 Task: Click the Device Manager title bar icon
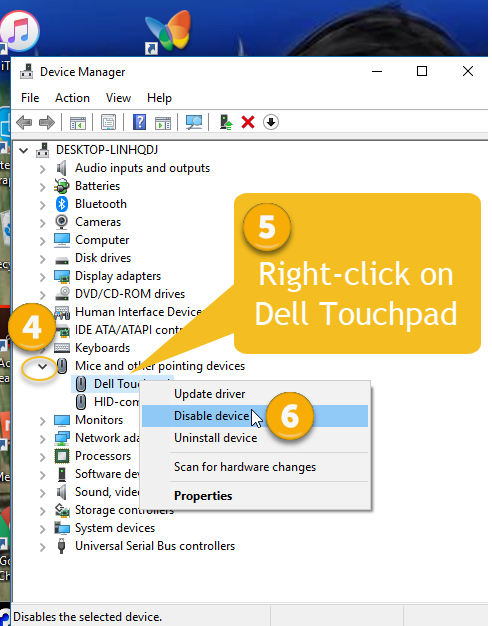click(x=27, y=72)
